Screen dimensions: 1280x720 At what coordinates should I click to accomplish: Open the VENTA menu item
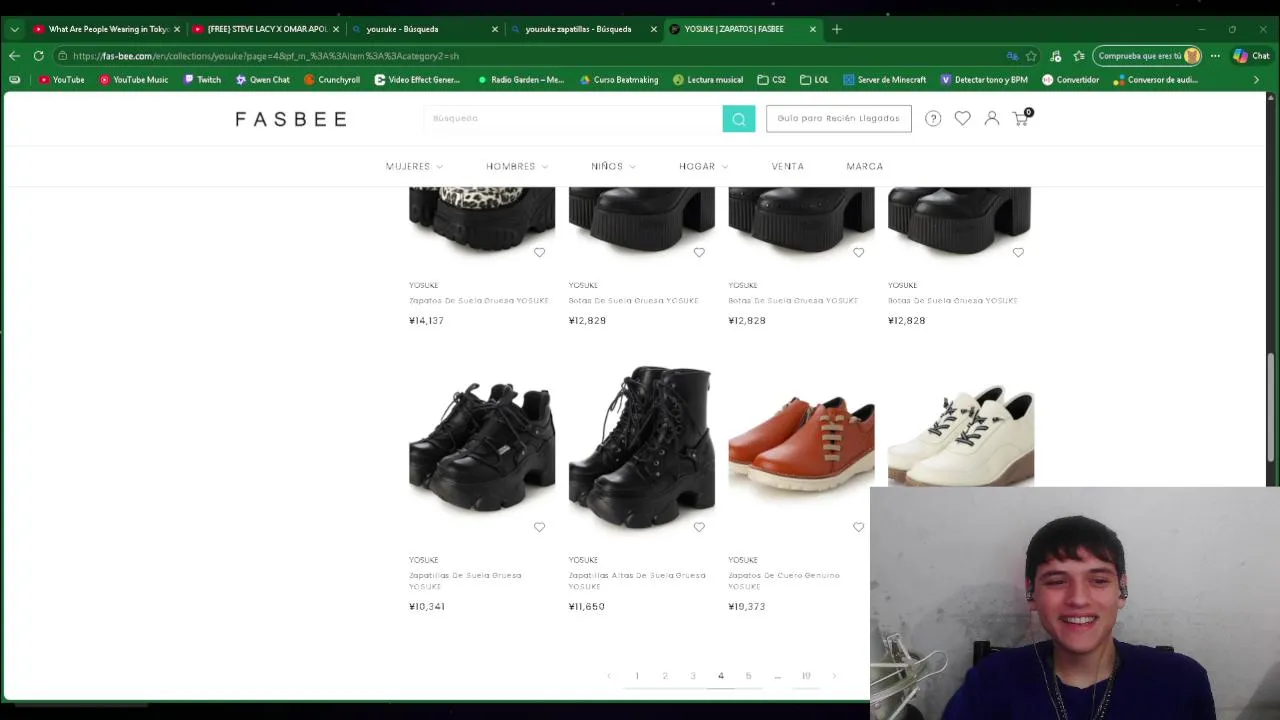[x=787, y=166]
